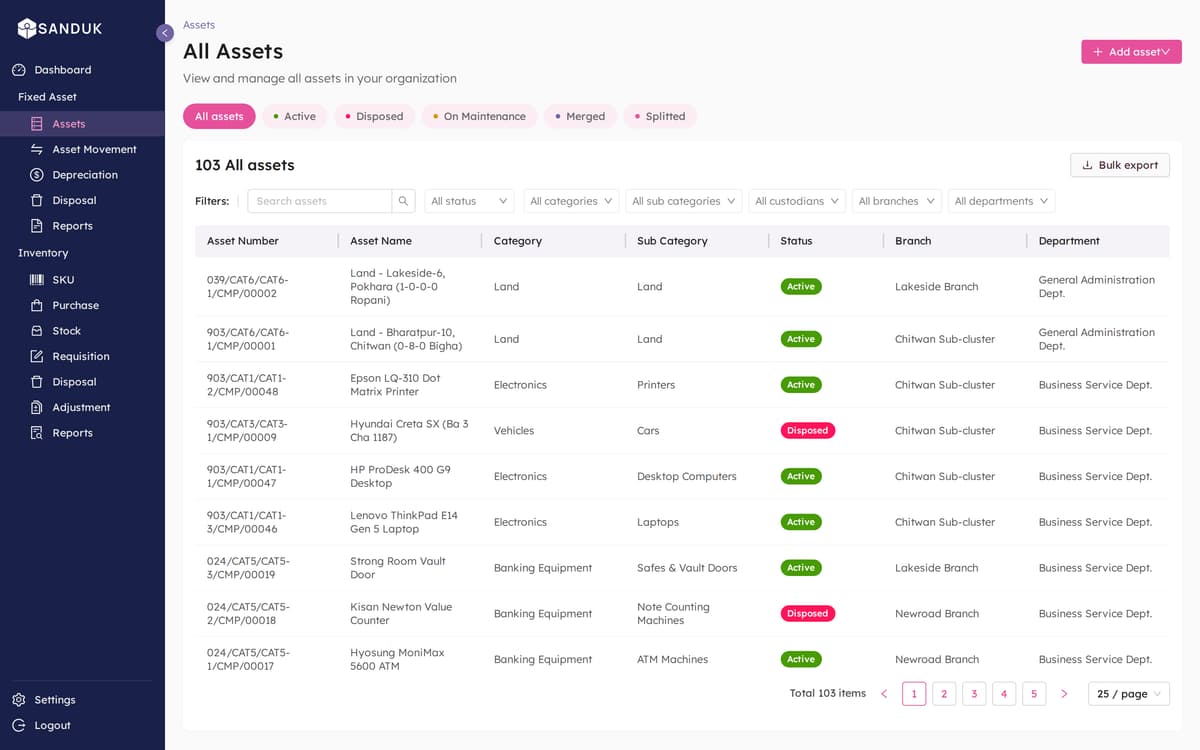The width and height of the screenshot is (1200, 750).
Task: Click the Fixed Asset Reports document icon
Action: (x=37, y=226)
